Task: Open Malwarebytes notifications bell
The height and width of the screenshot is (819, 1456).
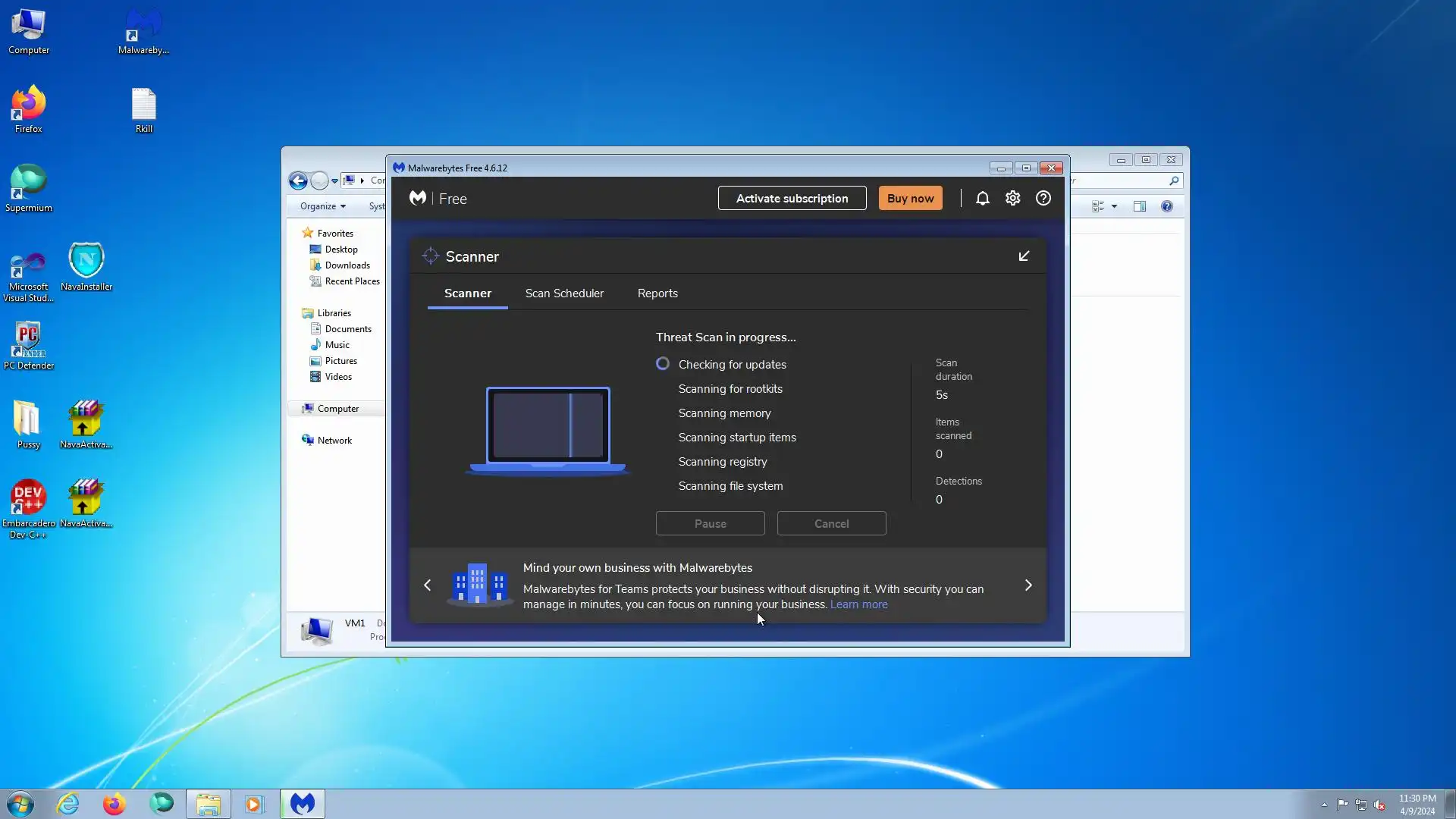Action: [x=982, y=199]
